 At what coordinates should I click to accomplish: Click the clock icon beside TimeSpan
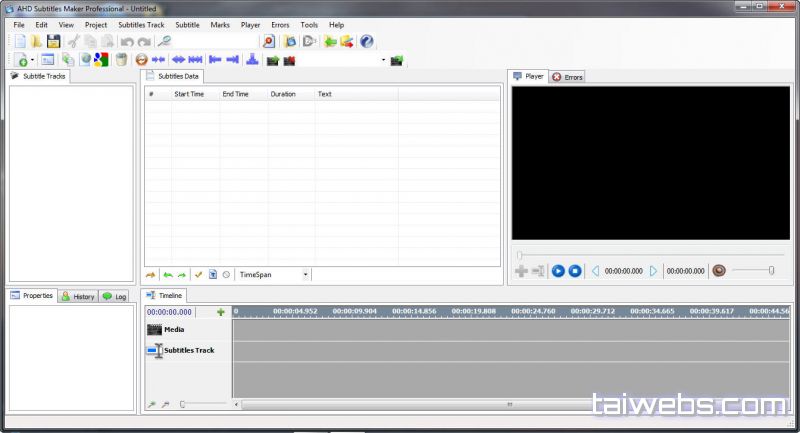pyautogui.click(x=226, y=275)
